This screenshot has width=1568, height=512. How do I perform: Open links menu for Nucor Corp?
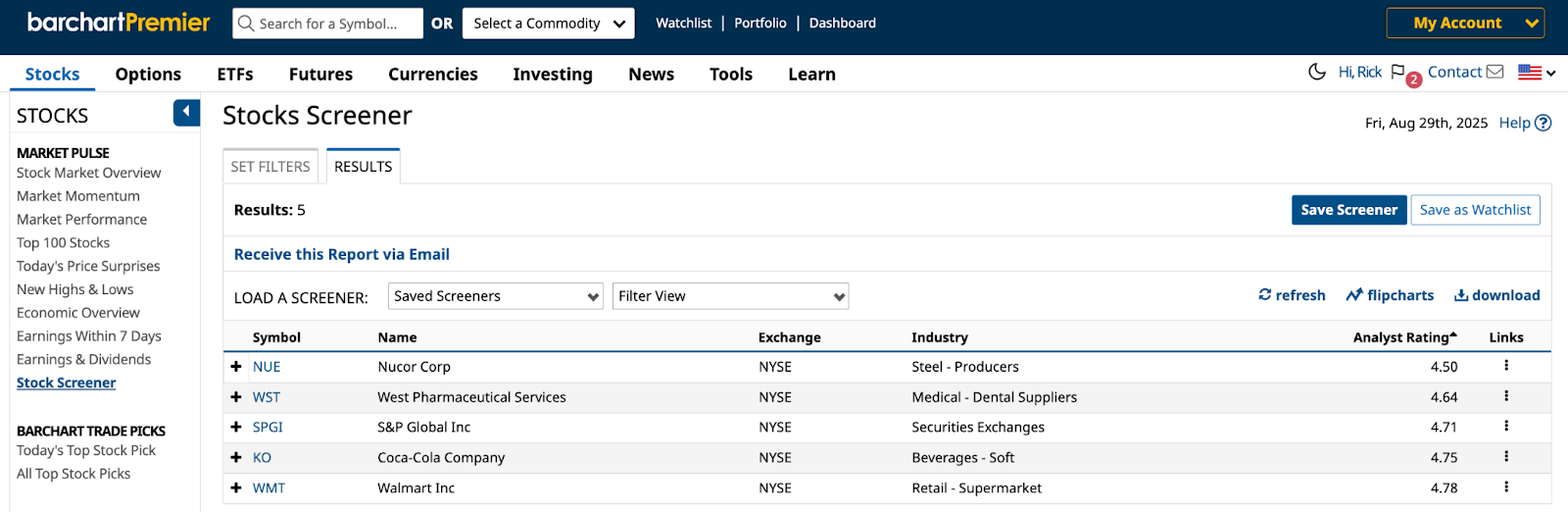point(1506,366)
